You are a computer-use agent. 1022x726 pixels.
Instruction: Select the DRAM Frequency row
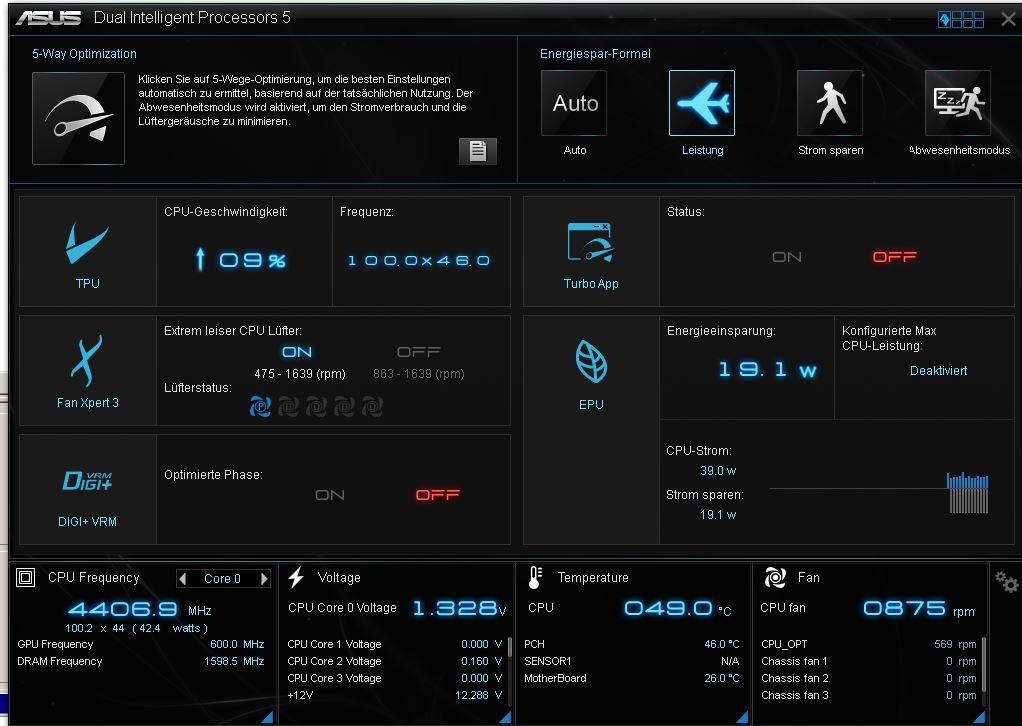141,661
